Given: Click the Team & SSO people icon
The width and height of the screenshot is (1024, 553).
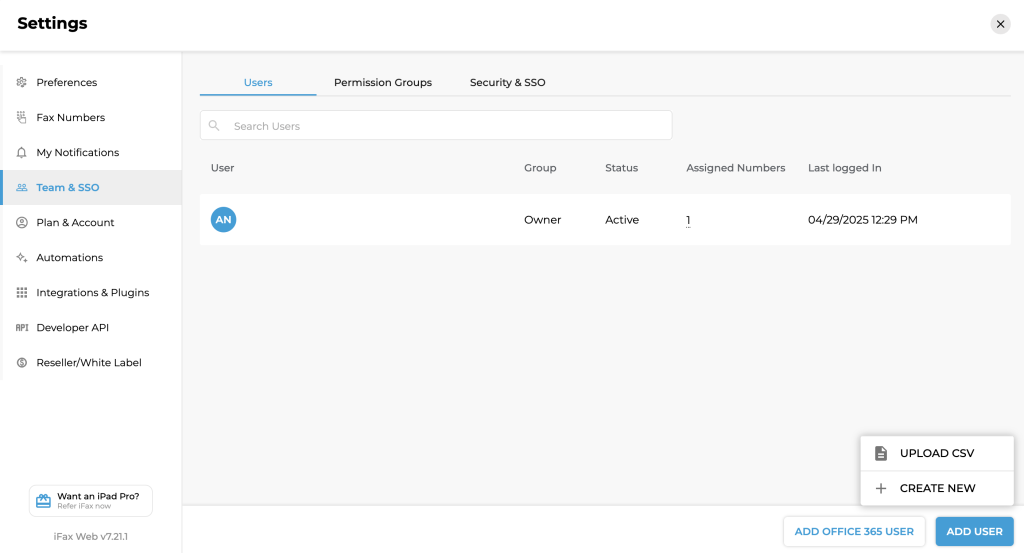Looking at the screenshot, I should pos(22,187).
